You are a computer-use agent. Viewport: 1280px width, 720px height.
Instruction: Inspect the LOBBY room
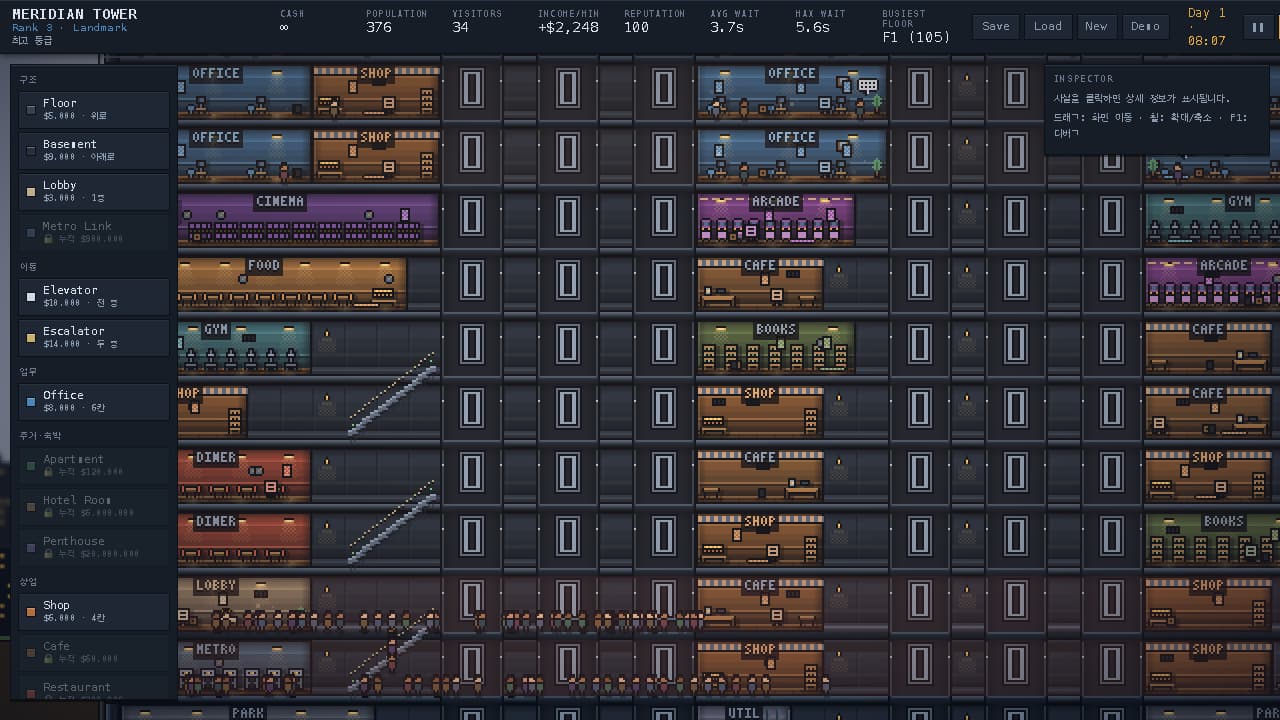(x=244, y=603)
